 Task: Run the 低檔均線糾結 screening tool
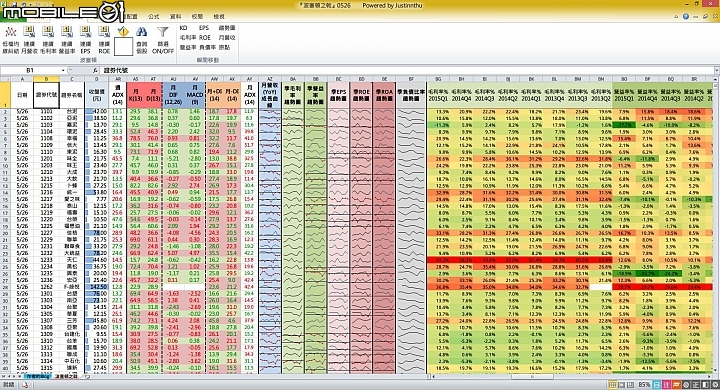tap(10, 40)
